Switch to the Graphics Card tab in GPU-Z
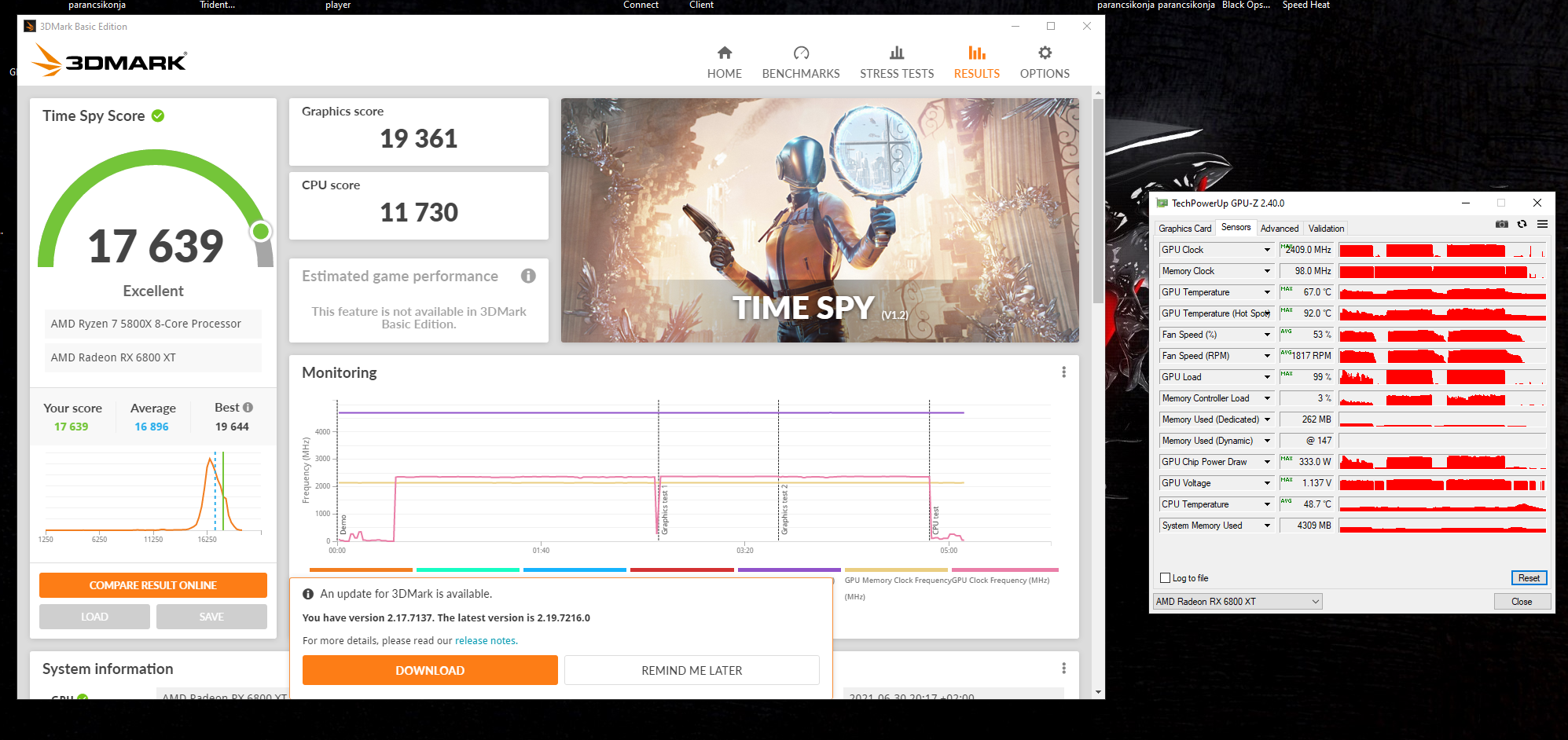1568x740 pixels. 1184,229
